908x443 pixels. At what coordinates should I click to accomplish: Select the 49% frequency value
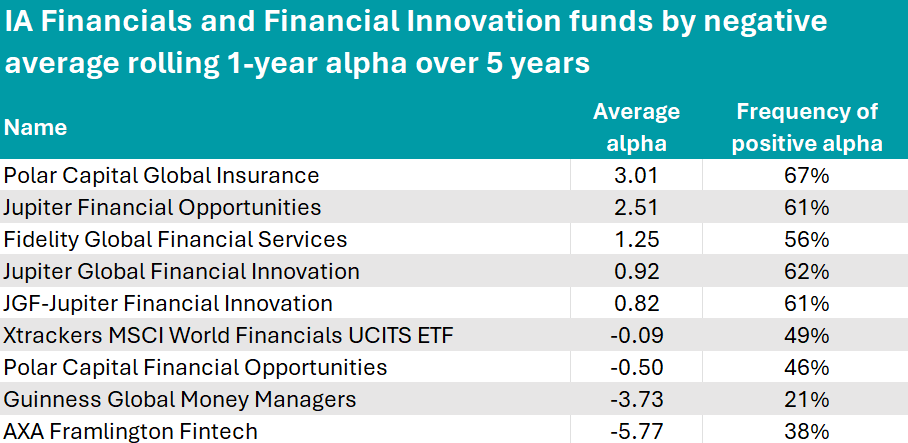tap(806, 335)
